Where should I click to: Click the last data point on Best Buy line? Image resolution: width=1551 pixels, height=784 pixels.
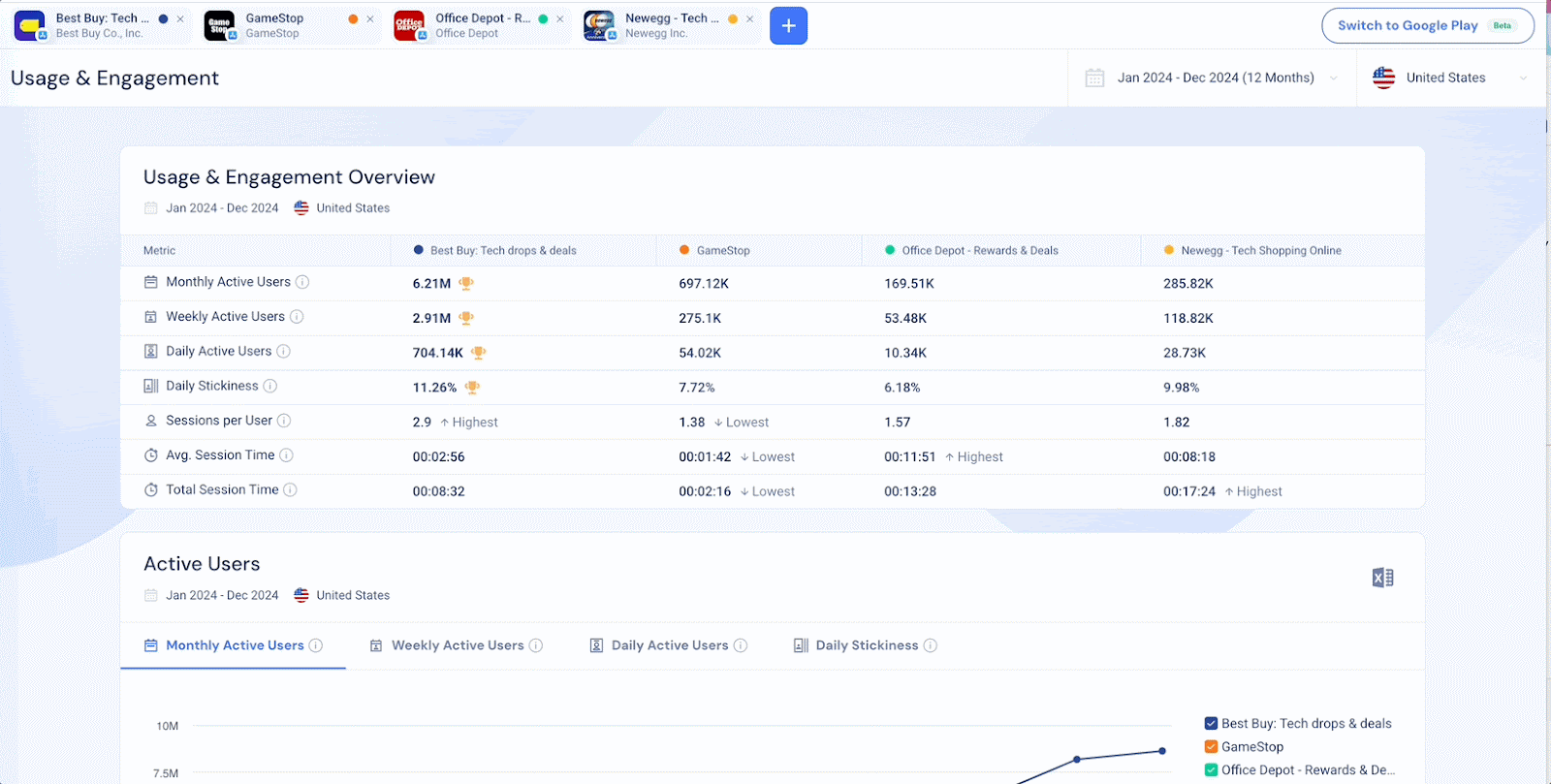(x=1162, y=751)
